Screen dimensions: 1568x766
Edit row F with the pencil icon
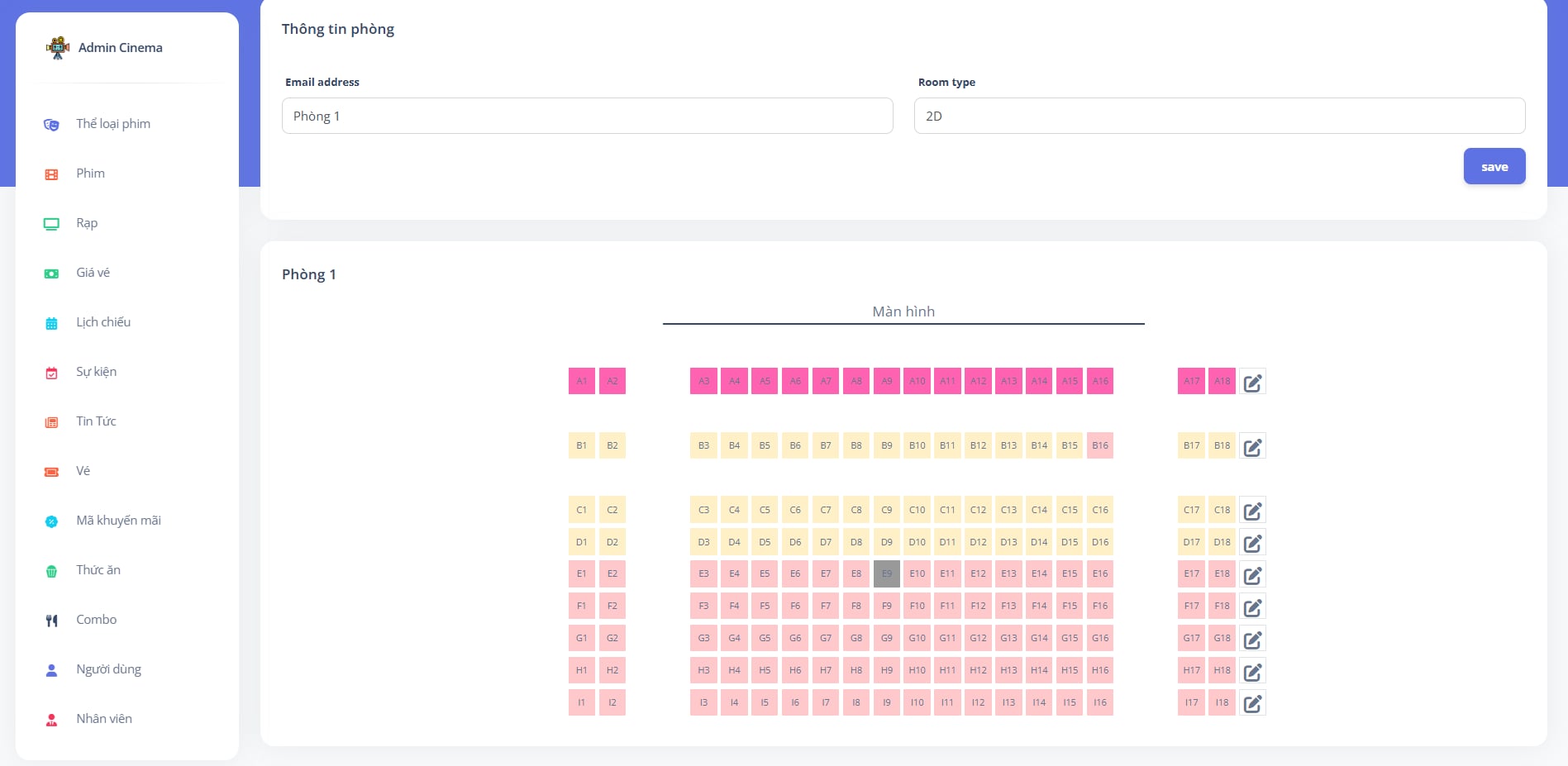(1252, 607)
